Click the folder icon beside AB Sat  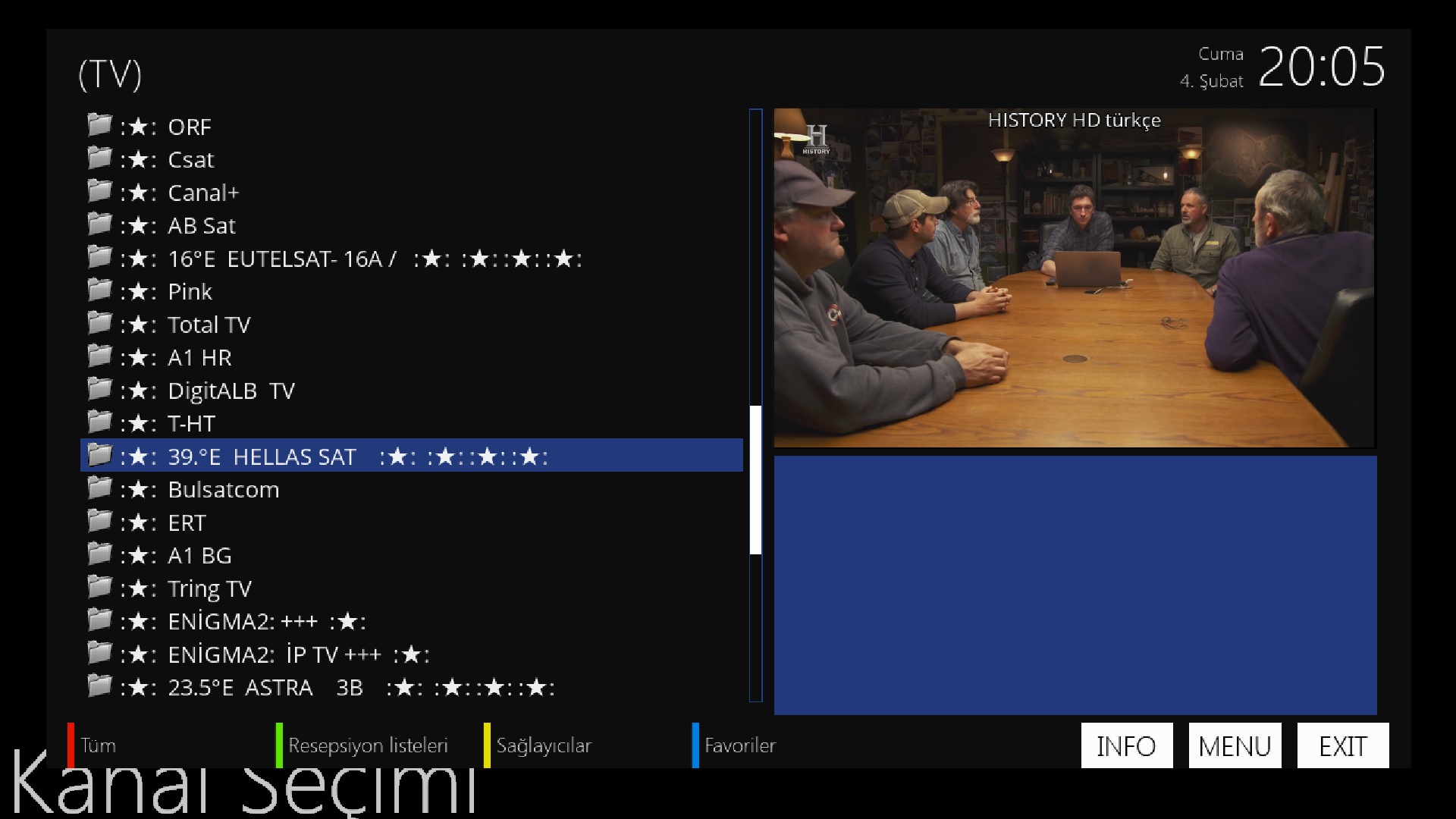pos(99,224)
